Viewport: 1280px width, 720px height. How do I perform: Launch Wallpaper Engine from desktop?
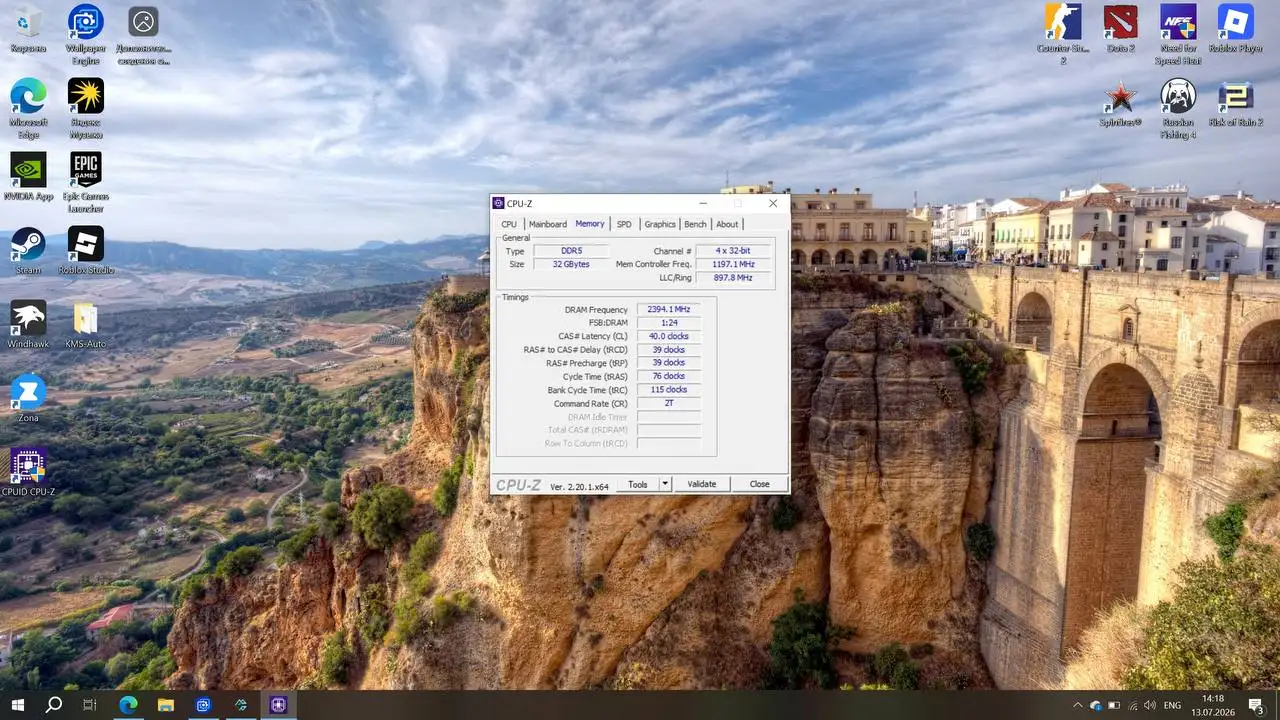(x=85, y=34)
